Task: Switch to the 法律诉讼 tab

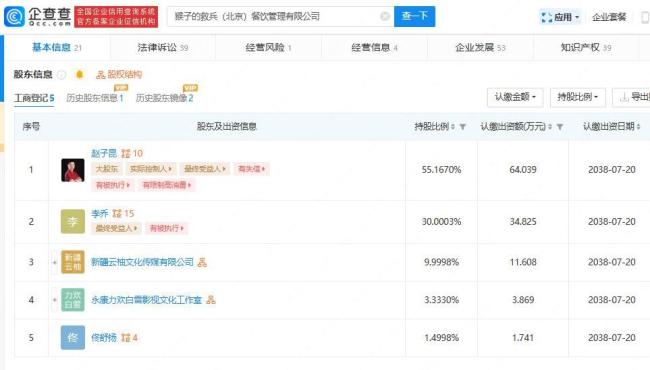Action: pos(163,48)
